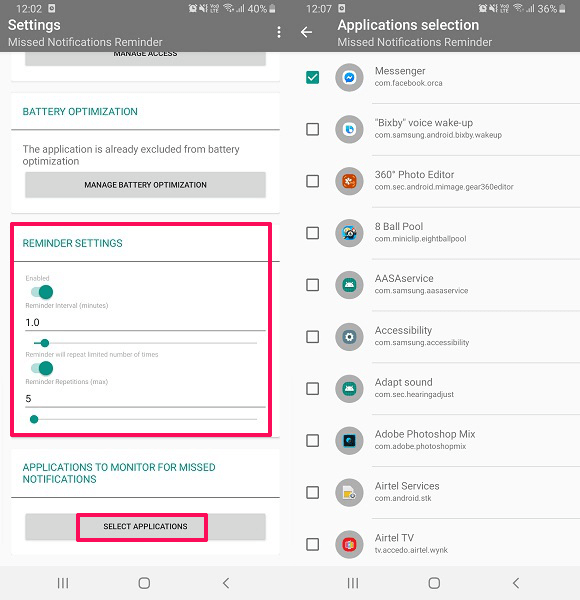Check the AASAservice checkbox

coord(313,285)
